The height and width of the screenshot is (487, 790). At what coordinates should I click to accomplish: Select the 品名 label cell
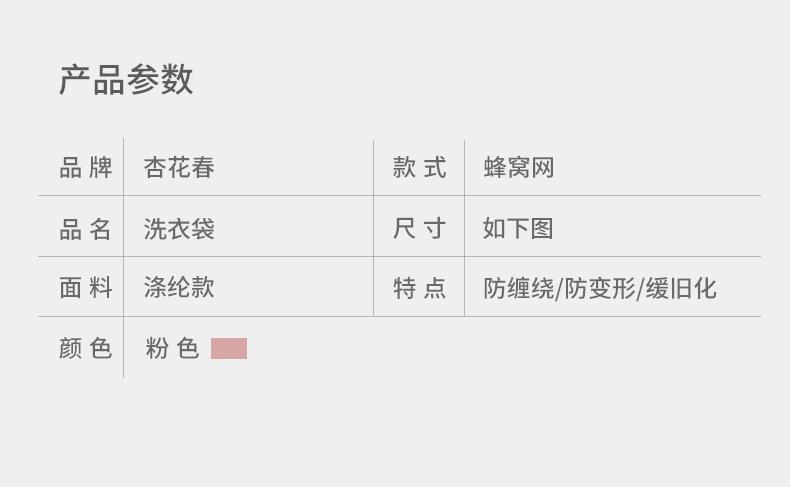coord(86,229)
